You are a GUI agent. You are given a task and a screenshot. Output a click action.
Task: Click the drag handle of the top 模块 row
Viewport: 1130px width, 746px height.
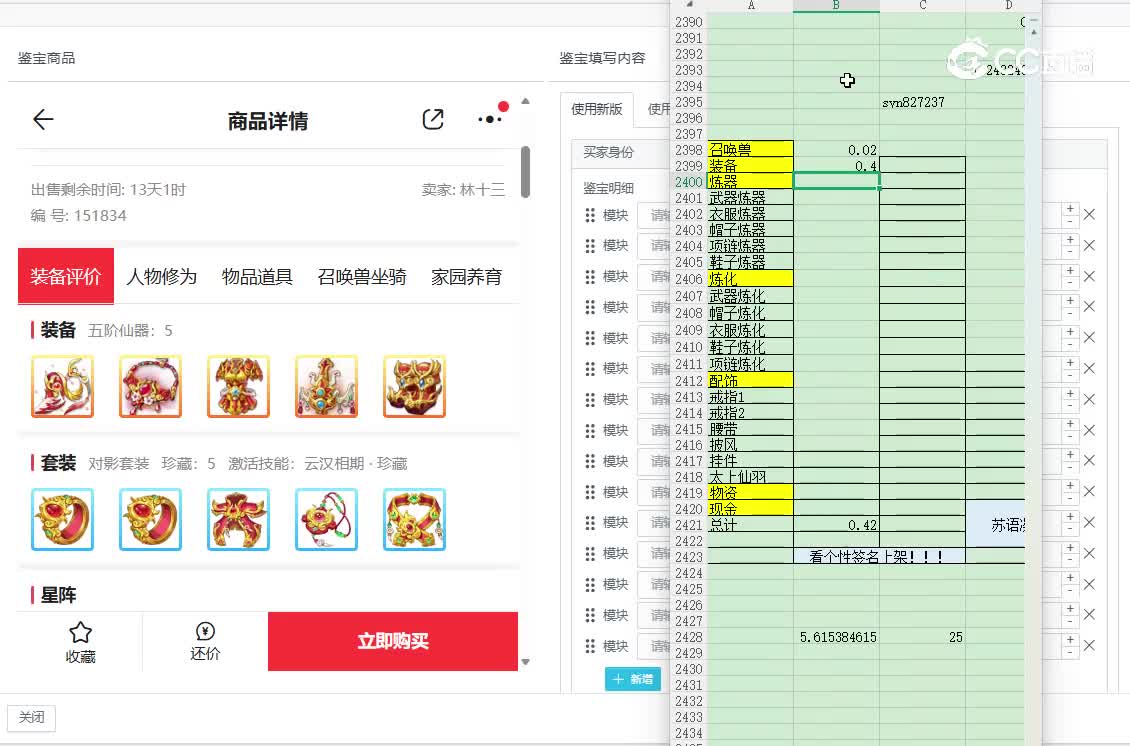pyautogui.click(x=590, y=215)
